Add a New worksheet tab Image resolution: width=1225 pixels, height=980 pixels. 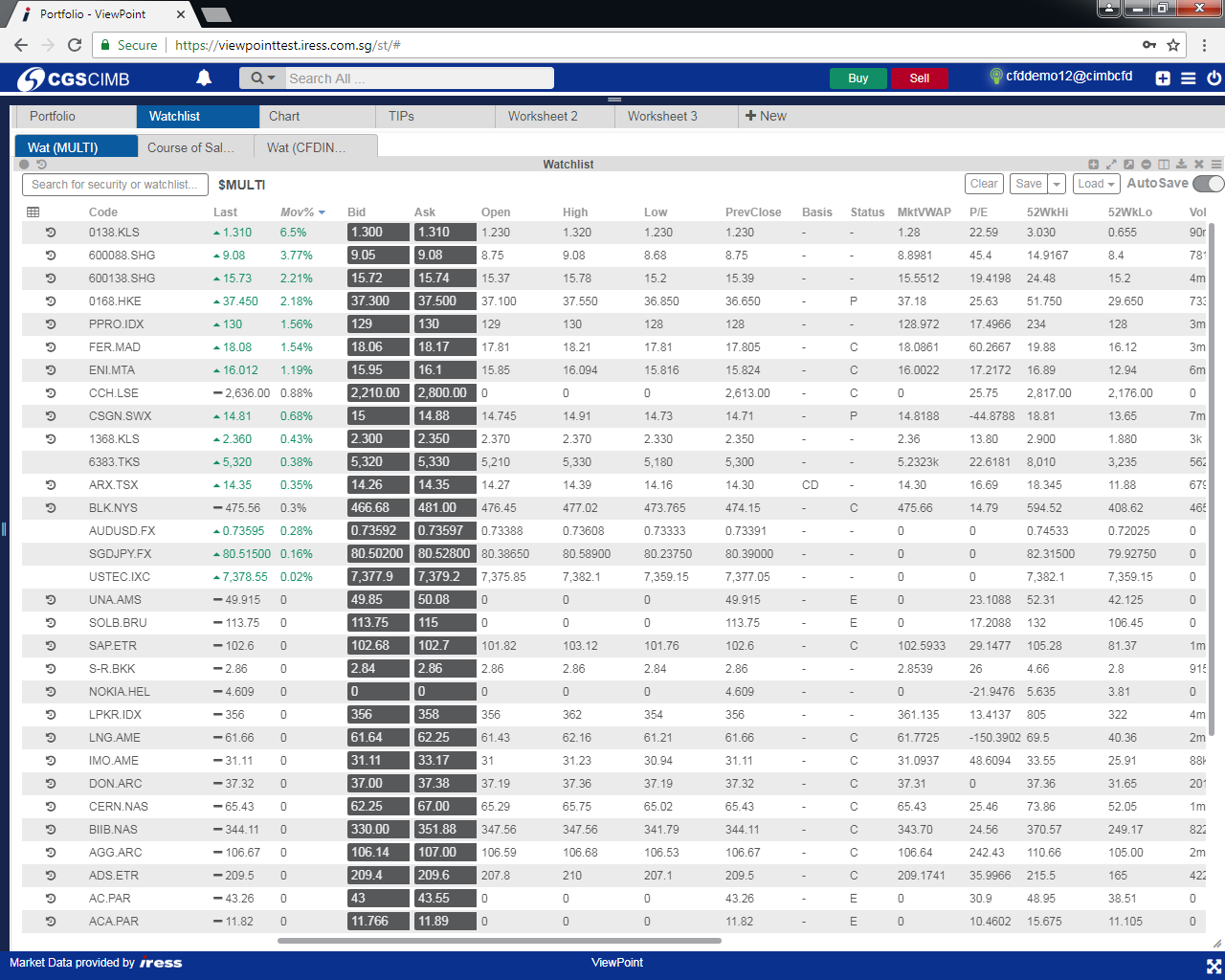click(766, 116)
